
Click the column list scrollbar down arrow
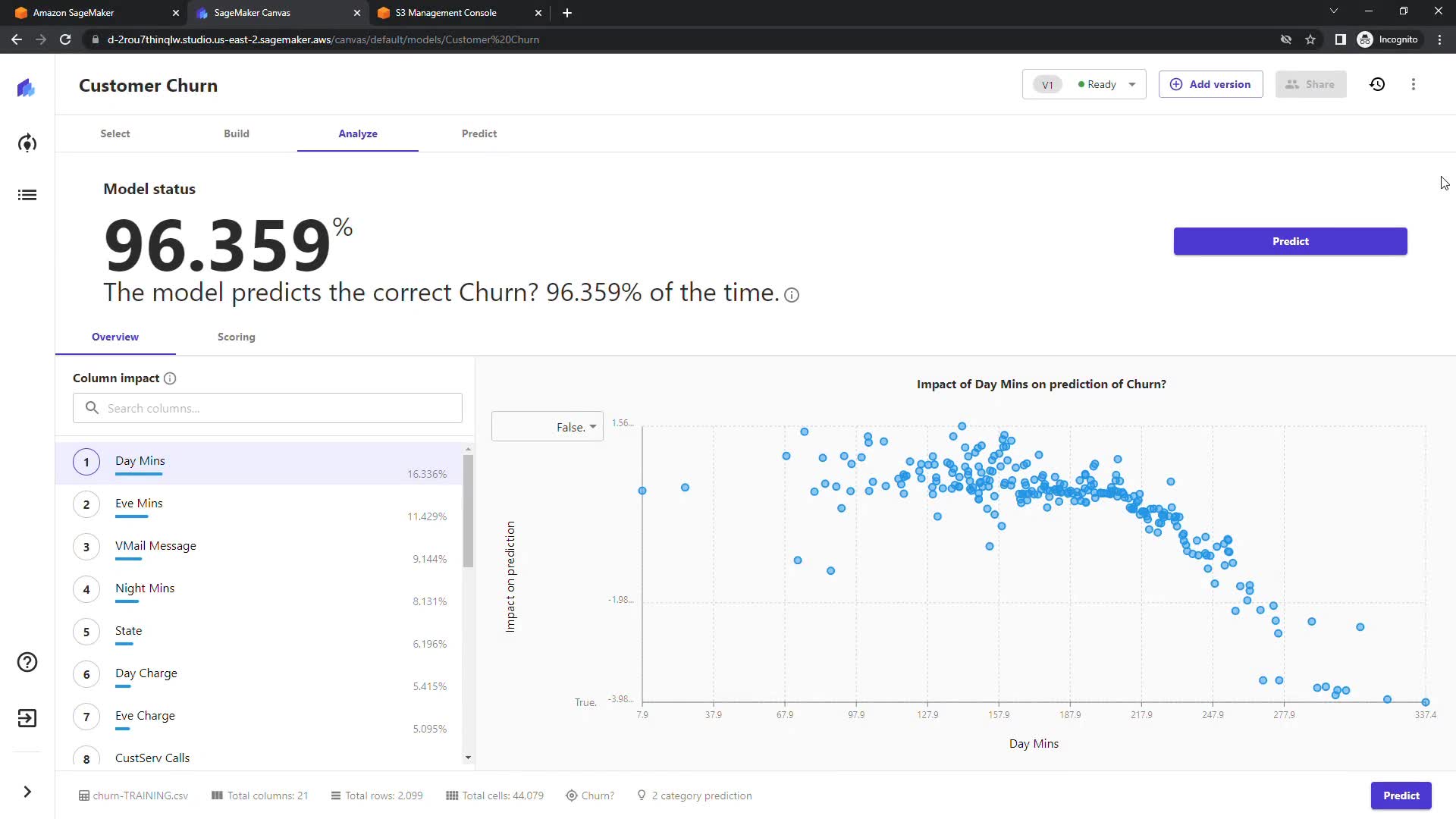(468, 758)
